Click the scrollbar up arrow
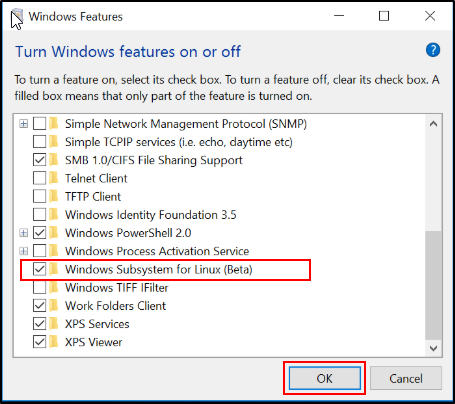Screen dimensions: 455x404 (x=433, y=124)
